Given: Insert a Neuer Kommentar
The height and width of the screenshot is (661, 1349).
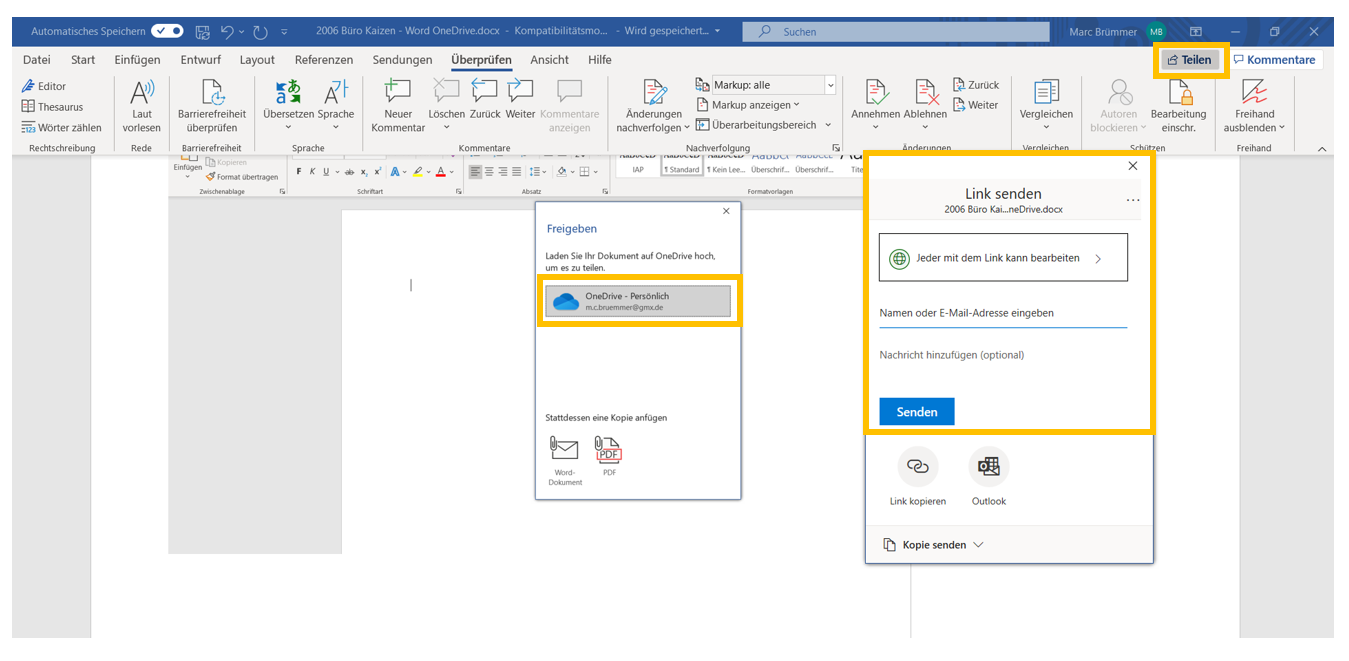Looking at the screenshot, I should (398, 106).
